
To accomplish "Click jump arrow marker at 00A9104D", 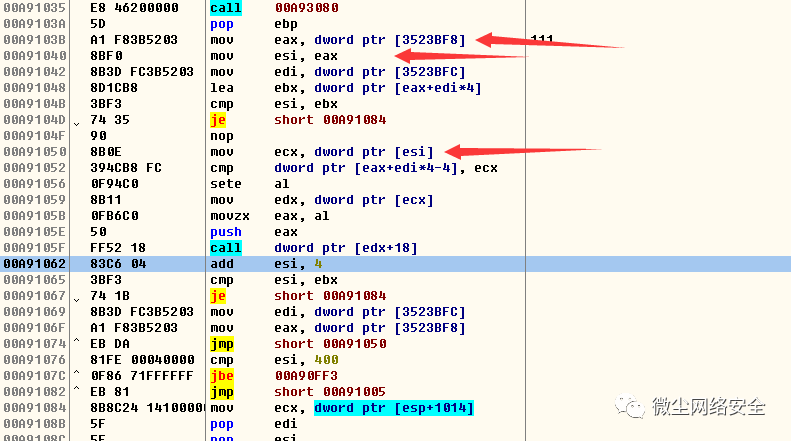I will tap(77, 124).
